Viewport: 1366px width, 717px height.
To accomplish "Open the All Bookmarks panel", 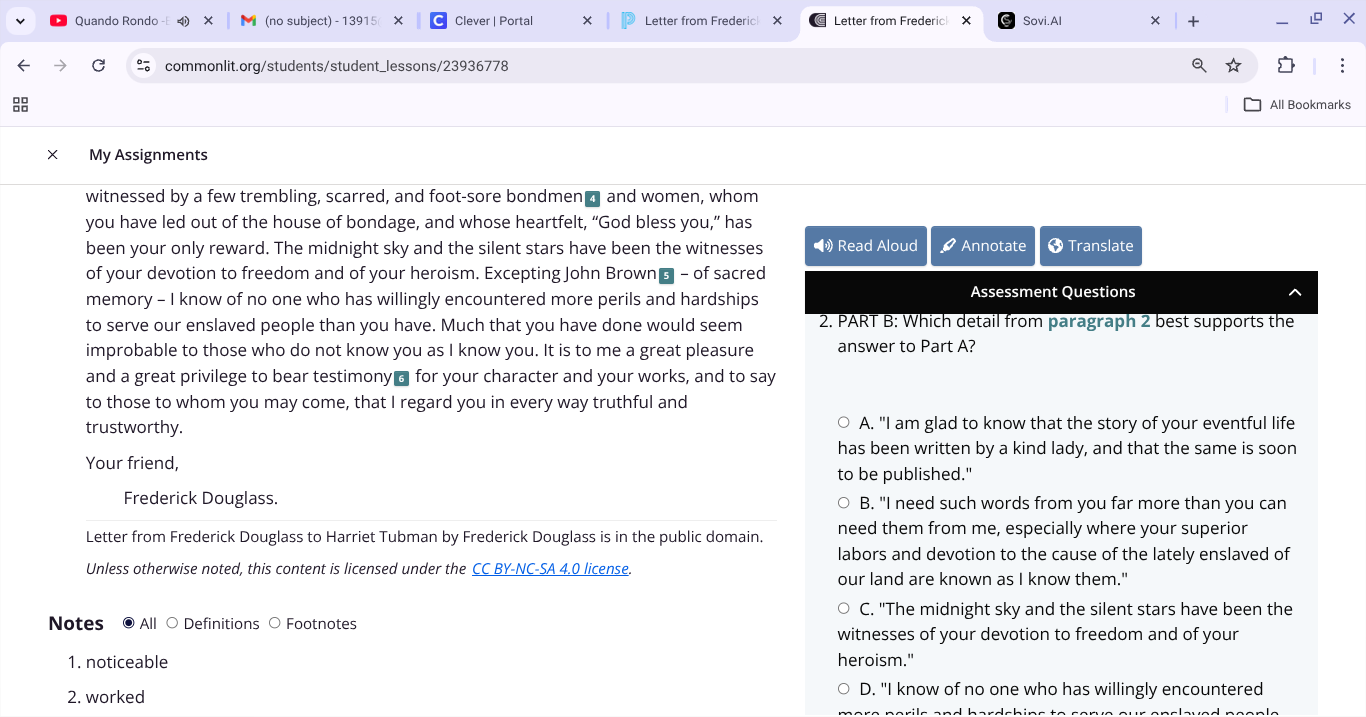I will click(1296, 104).
